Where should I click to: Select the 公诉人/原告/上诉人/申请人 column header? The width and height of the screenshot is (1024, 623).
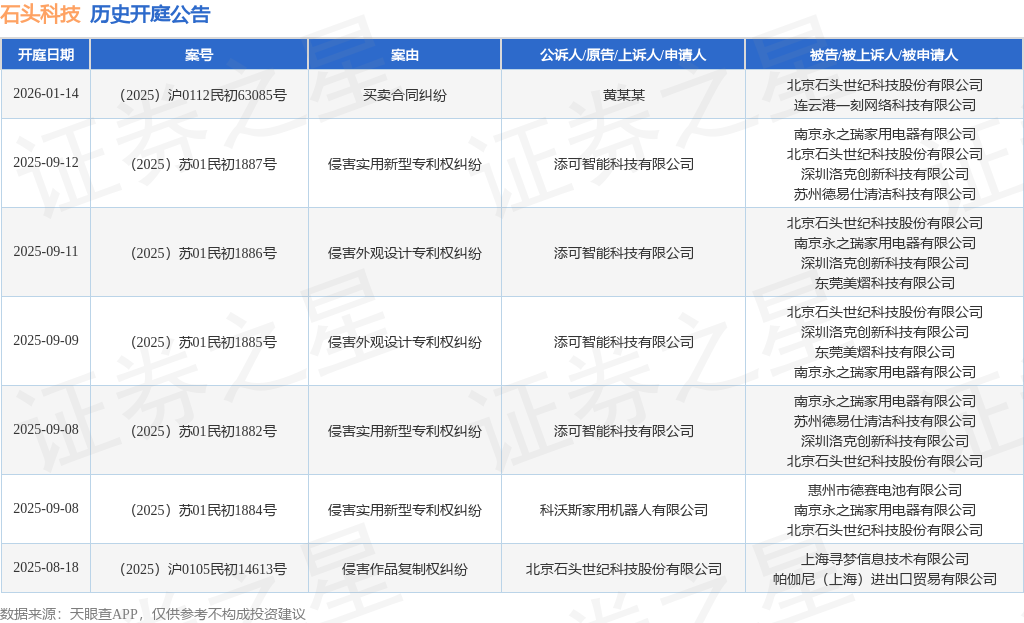tap(623, 55)
